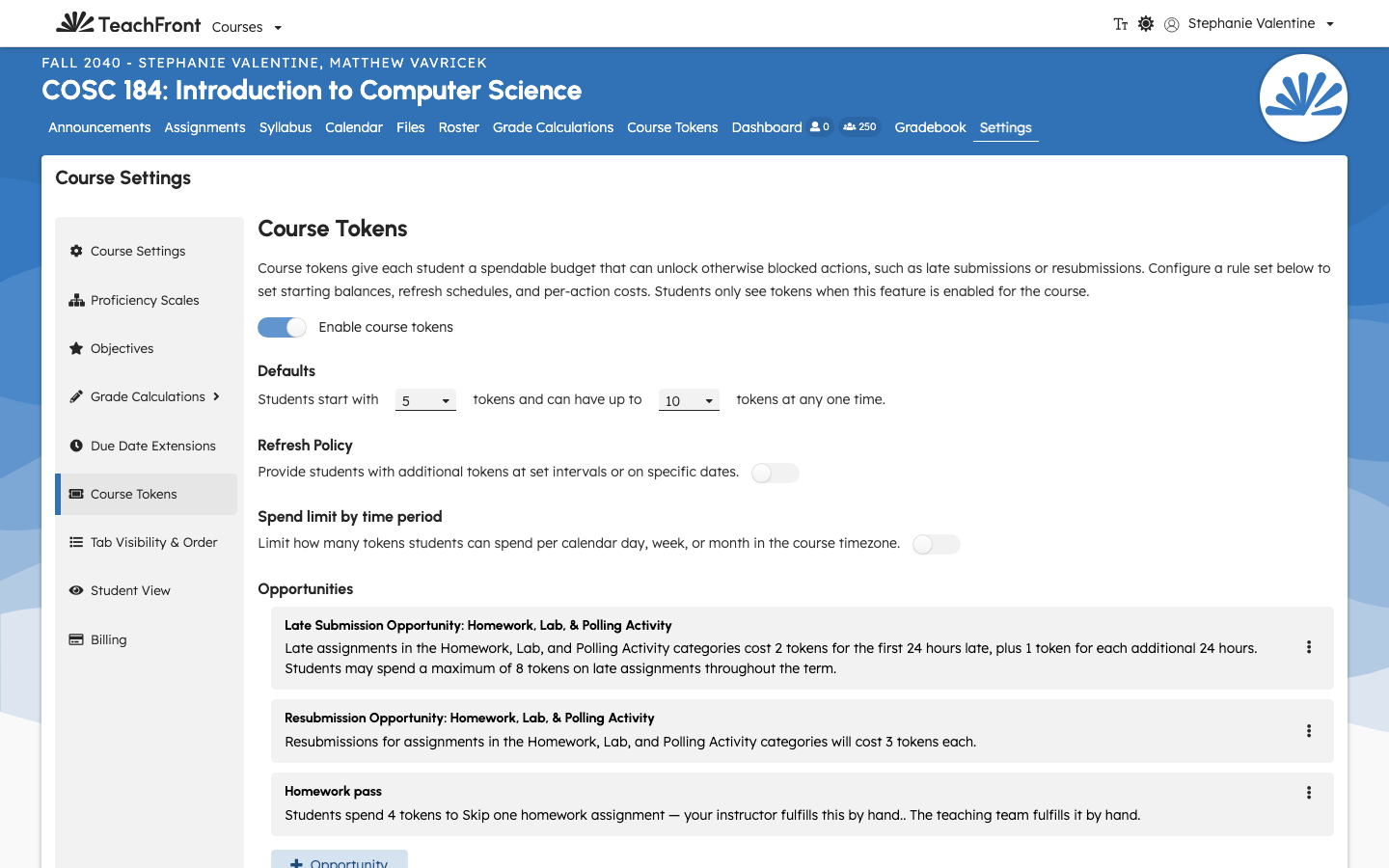The width and height of the screenshot is (1389, 868).
Task: Click the Refresh Policy heading
Action: coord(305,445)
